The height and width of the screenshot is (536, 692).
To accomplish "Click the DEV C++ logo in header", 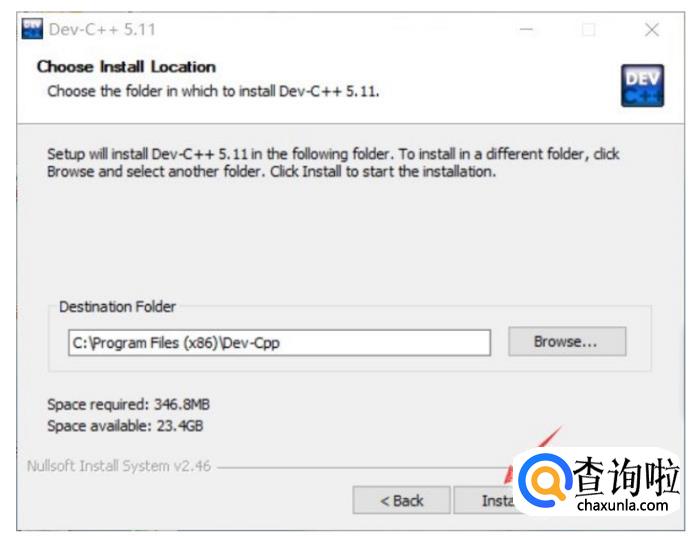I will (x=641, y=86).
